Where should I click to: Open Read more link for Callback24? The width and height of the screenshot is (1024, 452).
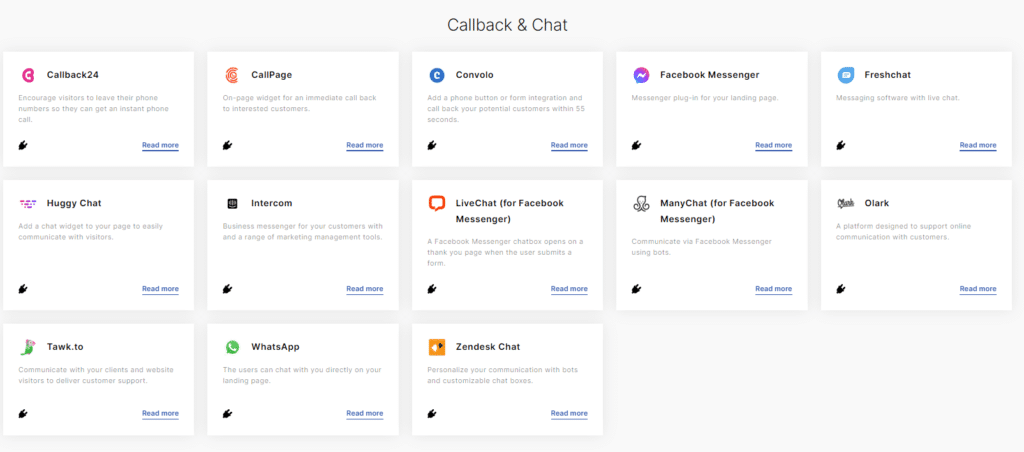160,145
